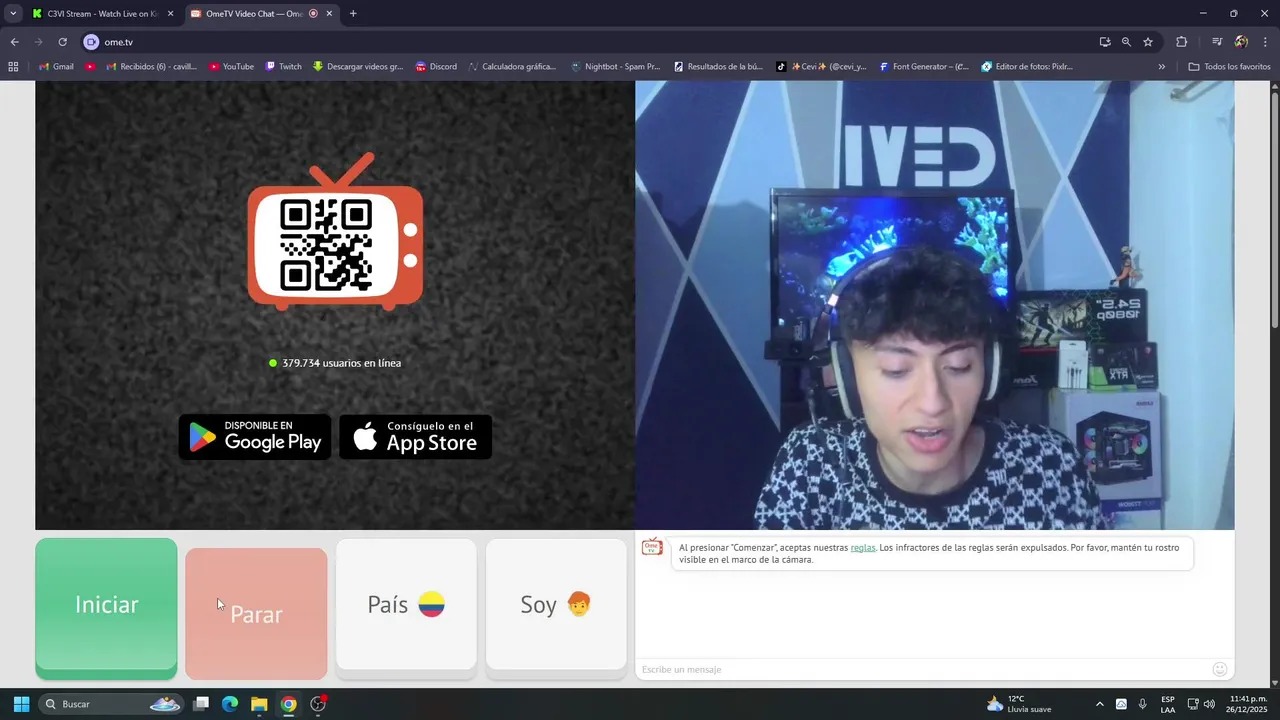Open the volume speaker tray icon

[1209, 704]
